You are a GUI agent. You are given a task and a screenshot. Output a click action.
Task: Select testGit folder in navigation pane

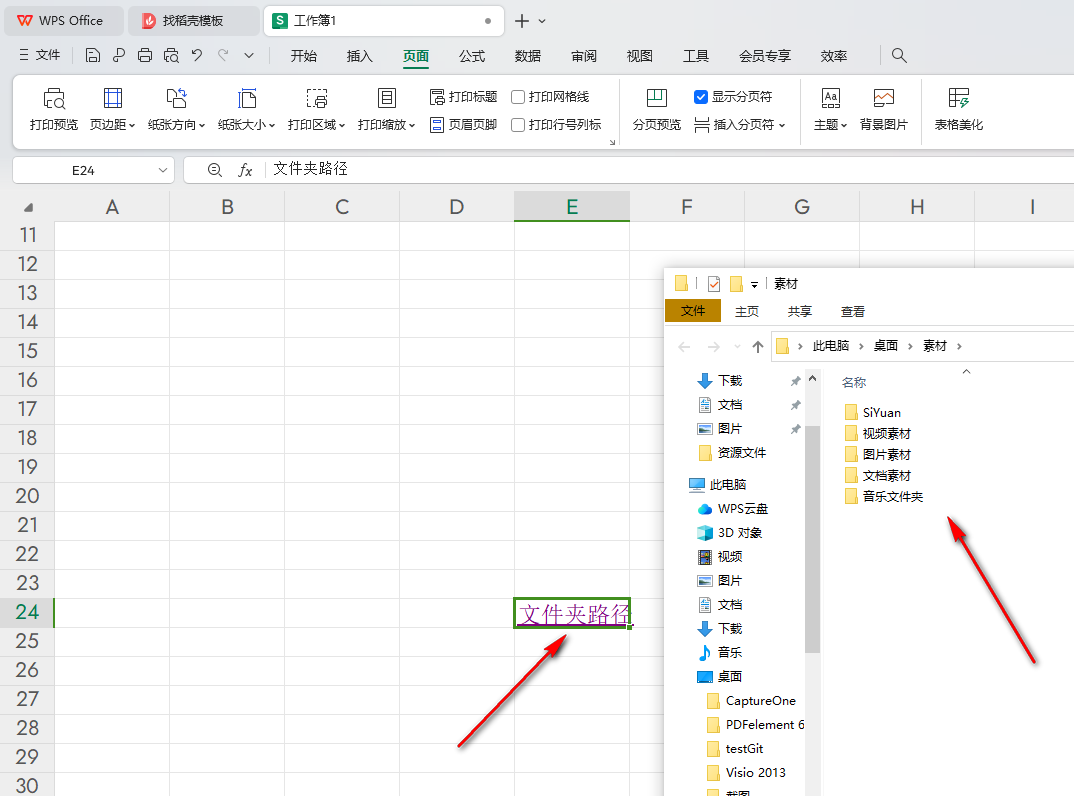pyautogui.click(x=735, y=749)
